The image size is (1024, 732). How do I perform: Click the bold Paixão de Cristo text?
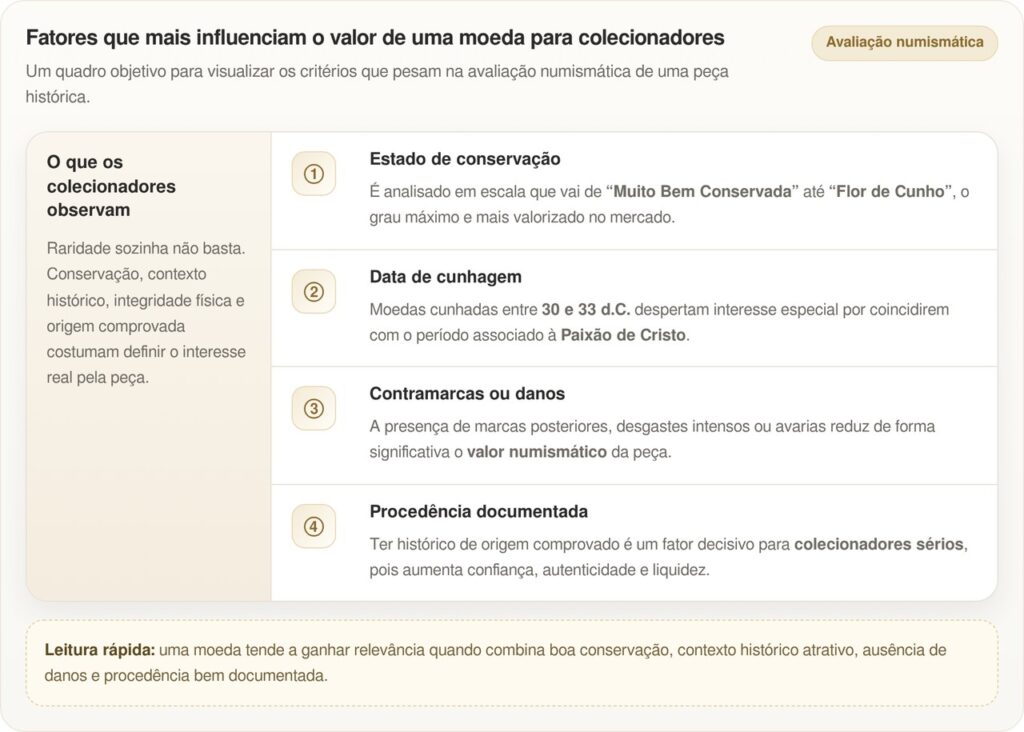[x=624, y=335]
